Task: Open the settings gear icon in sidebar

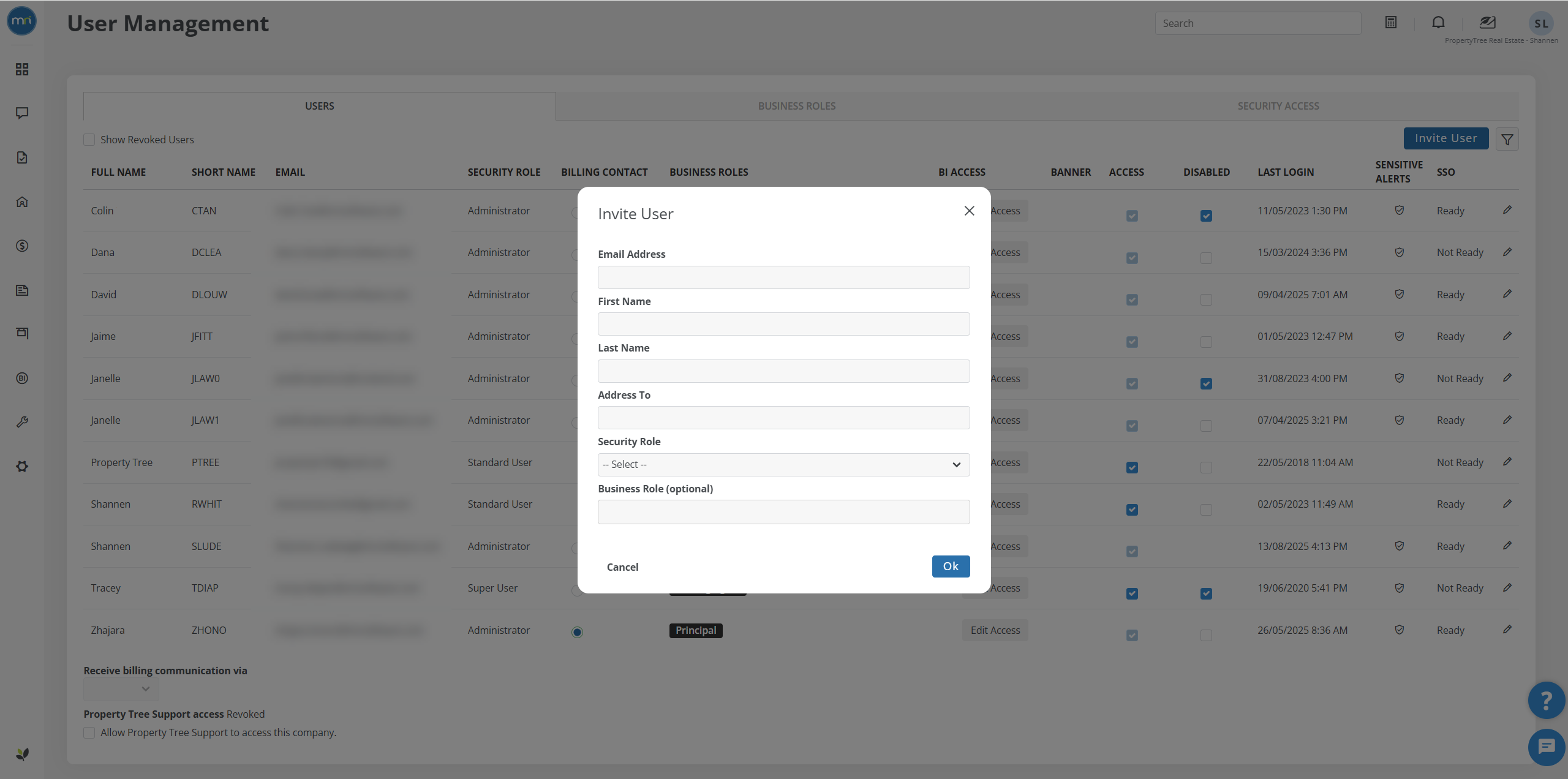Action: click(x=22, y=466)
